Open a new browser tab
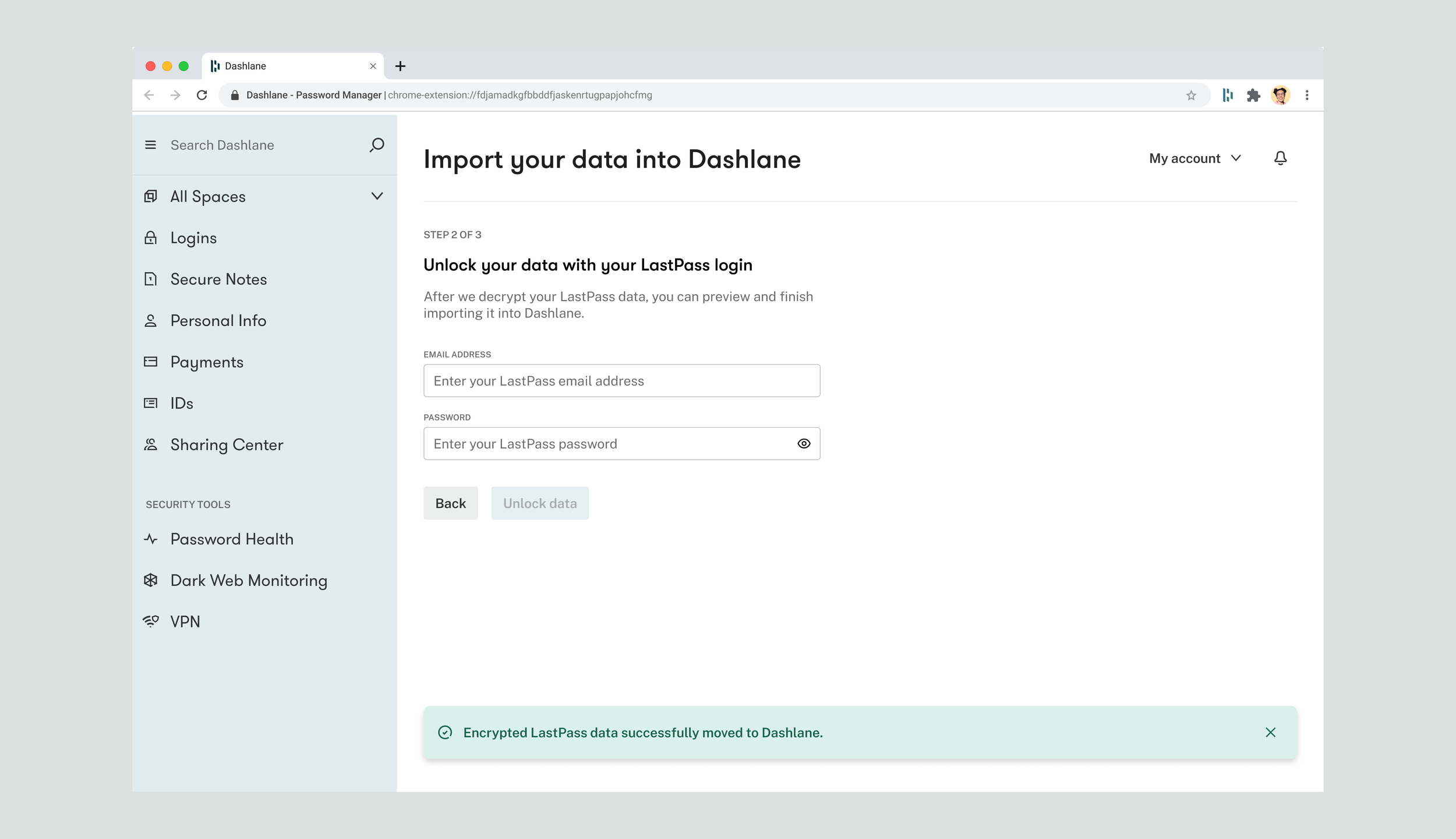Screen dimensions: 1456x839 pos(400,66)
